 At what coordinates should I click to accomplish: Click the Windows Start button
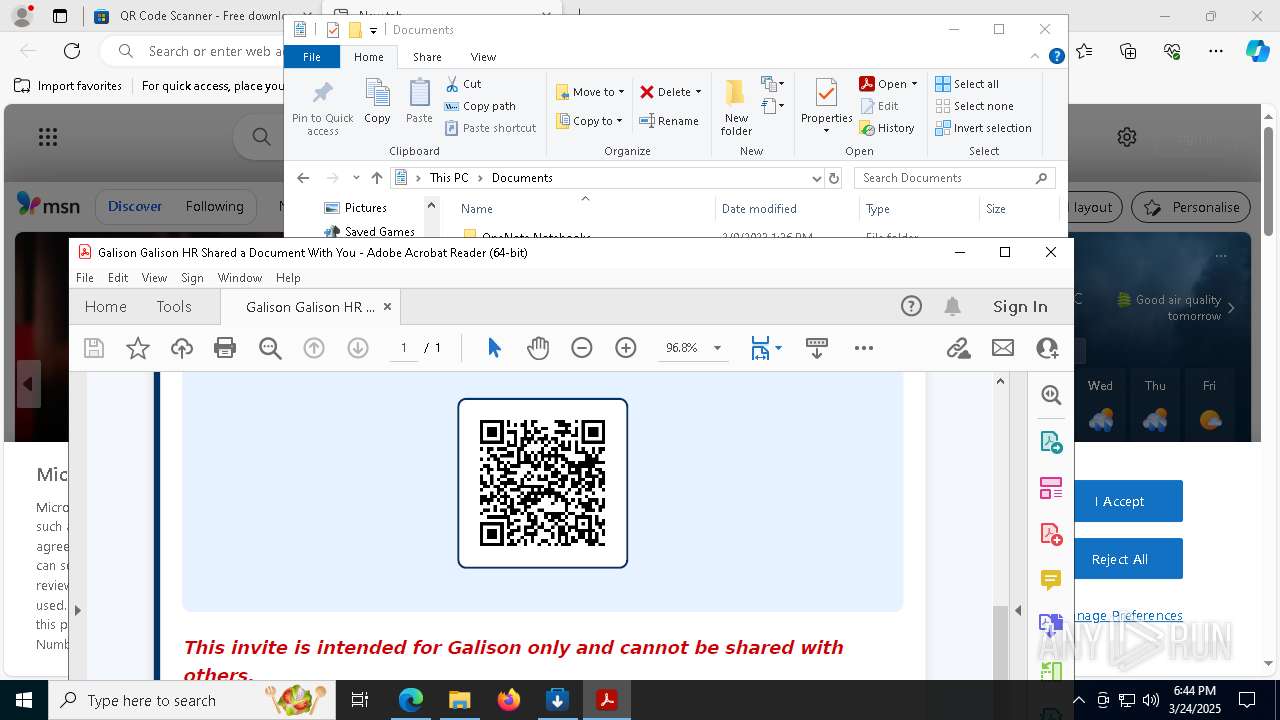(24, 700)
